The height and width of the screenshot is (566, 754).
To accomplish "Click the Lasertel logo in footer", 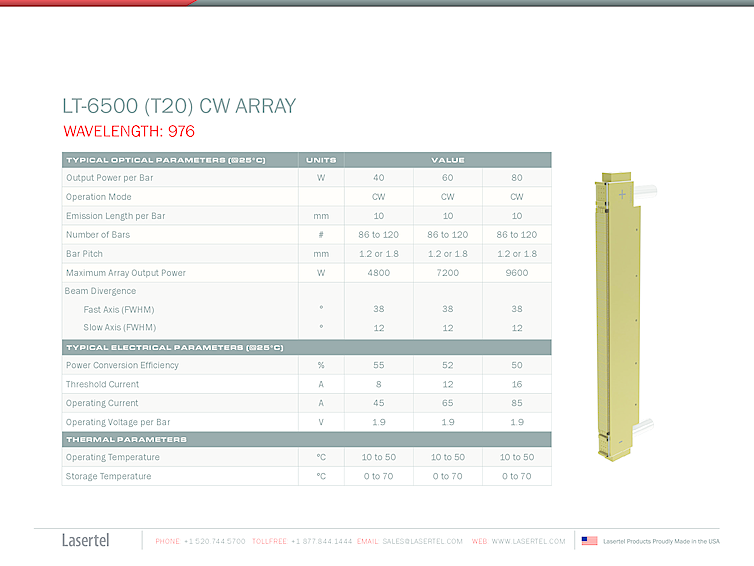I will pos(86,541).
